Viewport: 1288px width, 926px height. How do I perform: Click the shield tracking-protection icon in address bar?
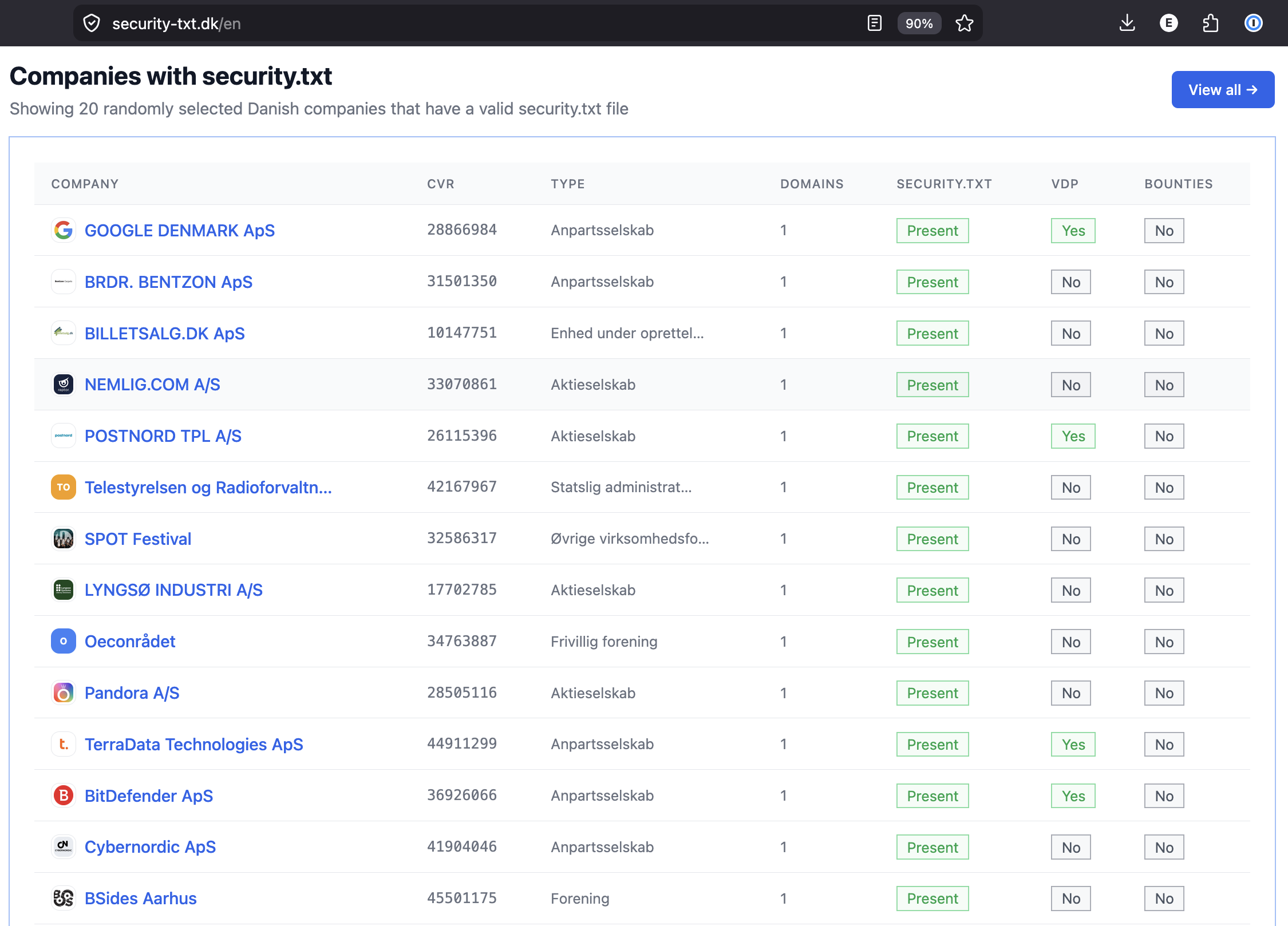tap(92, 23)
